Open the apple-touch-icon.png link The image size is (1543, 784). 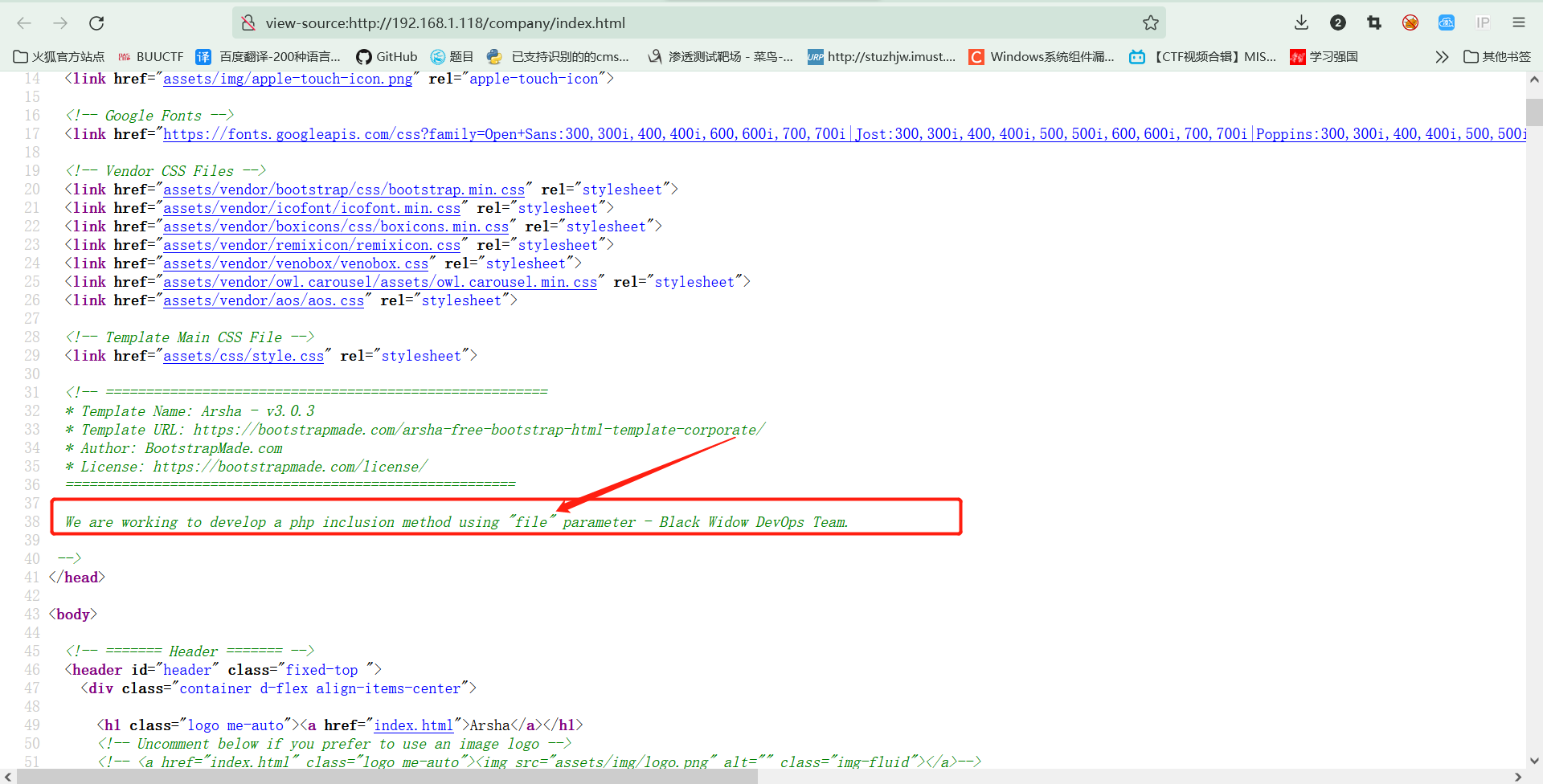coord(288,79)
